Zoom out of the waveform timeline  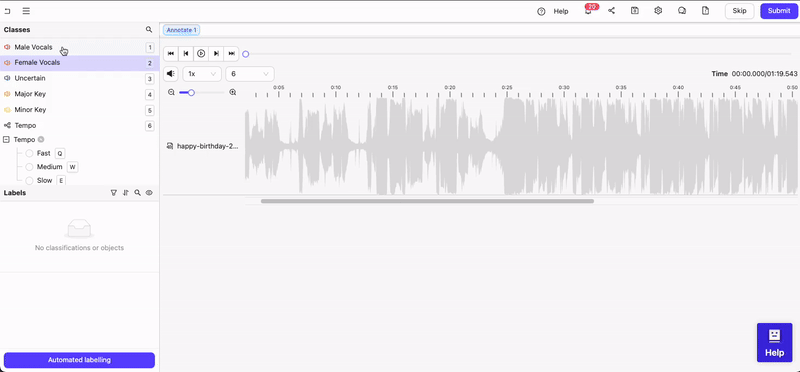tap(171, 92)
